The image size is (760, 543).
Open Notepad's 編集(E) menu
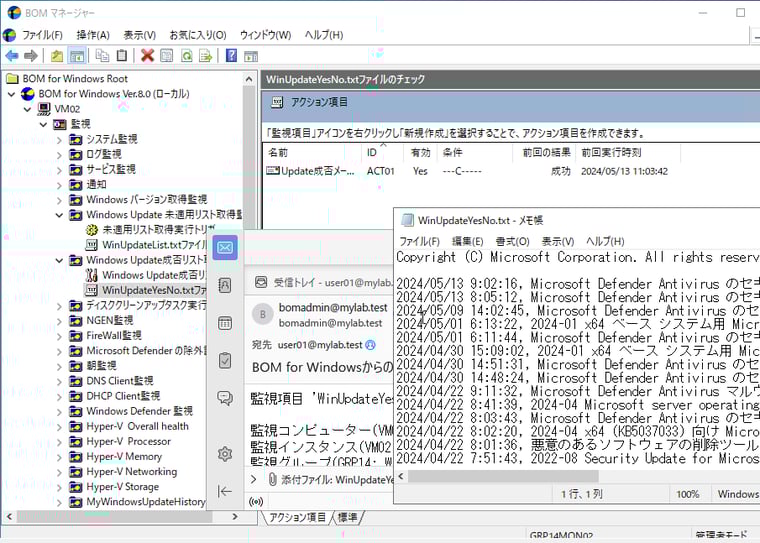click(x=467, y=241)
